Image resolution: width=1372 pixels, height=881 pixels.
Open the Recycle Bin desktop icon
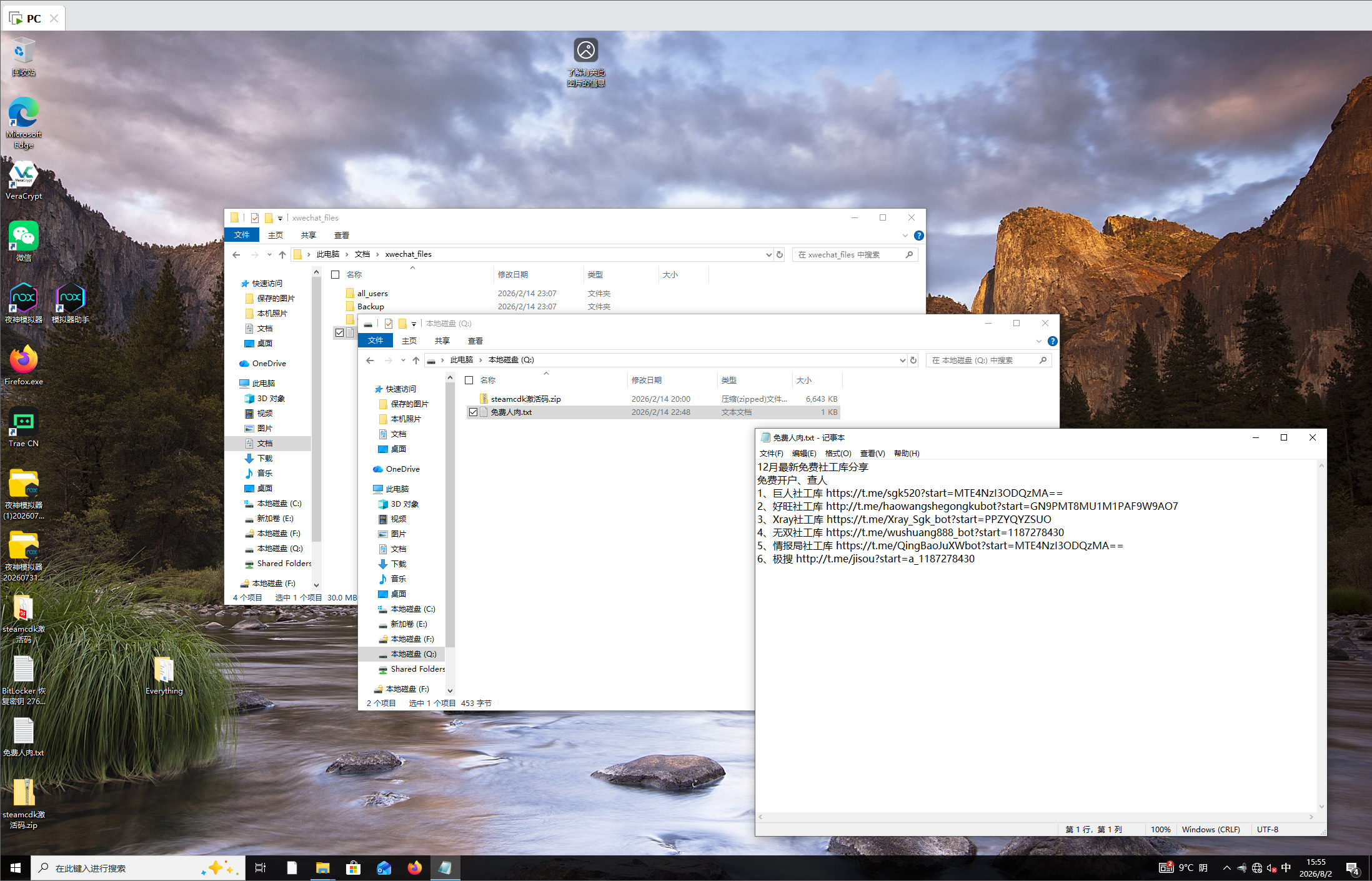click(x=24, y=57)
